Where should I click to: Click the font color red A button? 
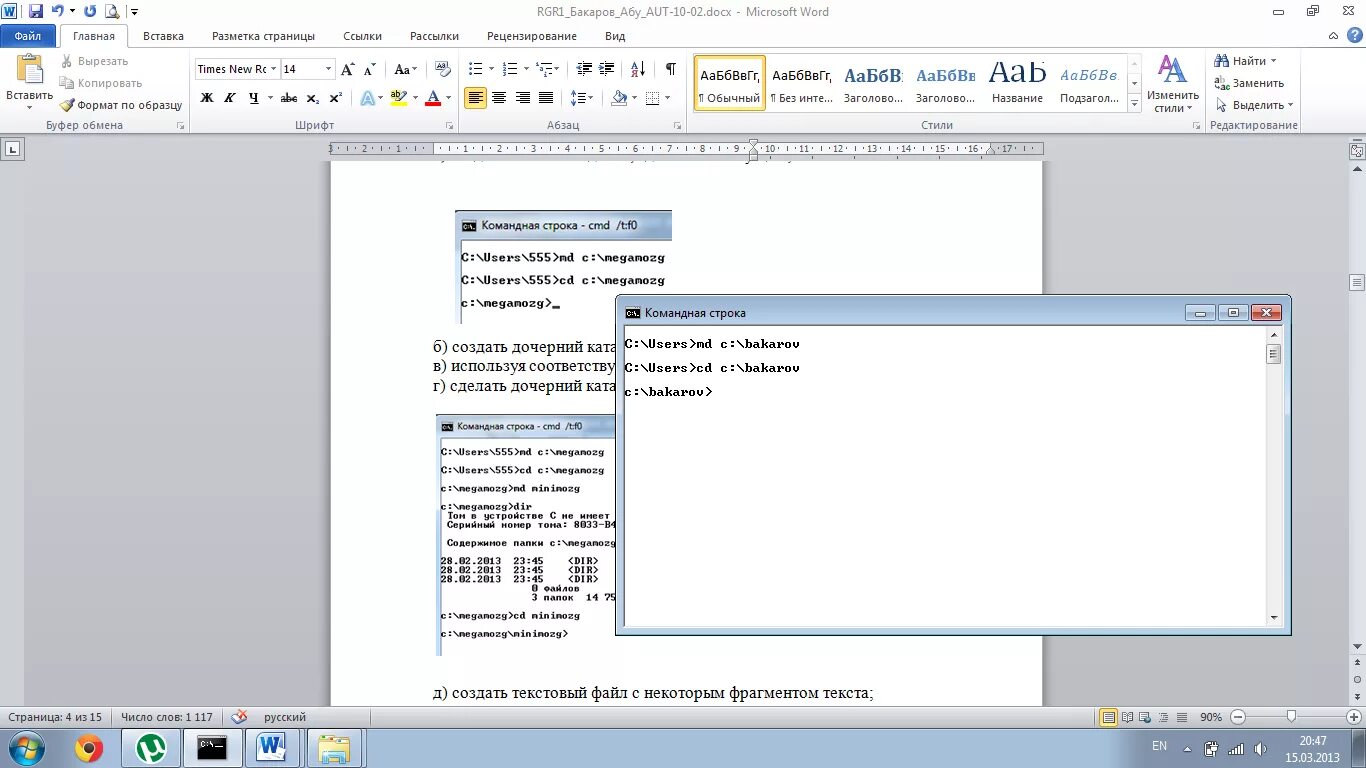432,98
